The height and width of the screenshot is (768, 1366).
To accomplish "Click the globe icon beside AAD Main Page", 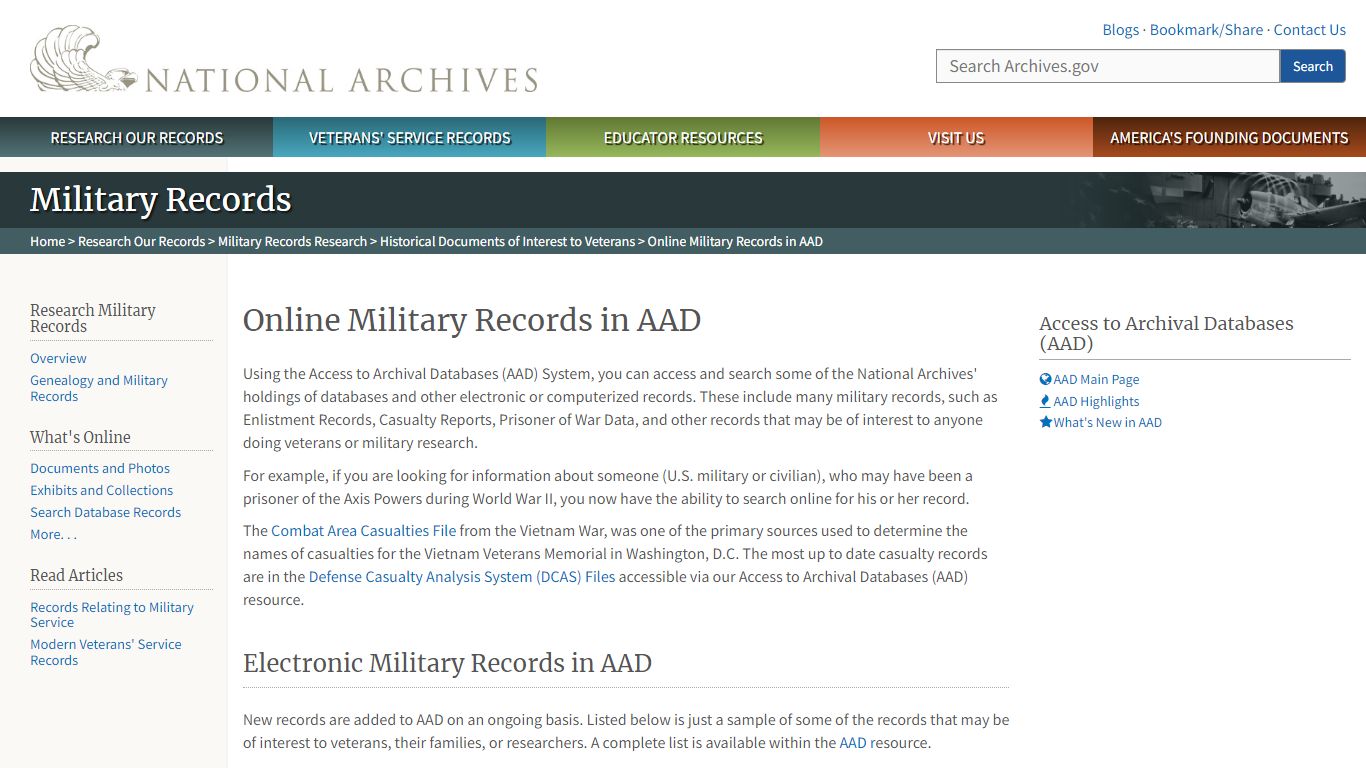I will 1045,379.
